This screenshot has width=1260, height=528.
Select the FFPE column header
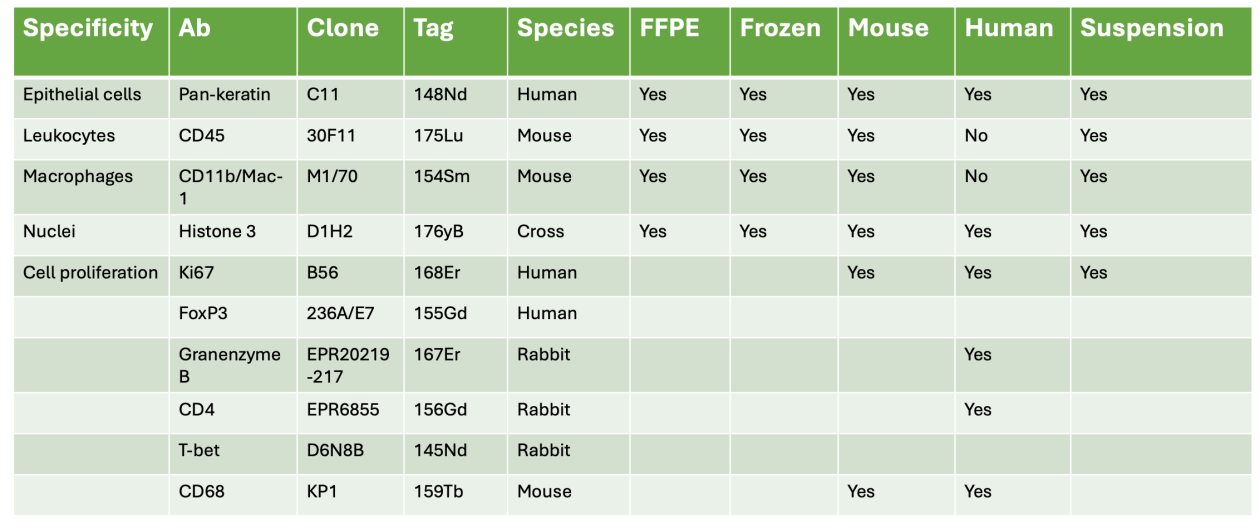click(670, 29)
